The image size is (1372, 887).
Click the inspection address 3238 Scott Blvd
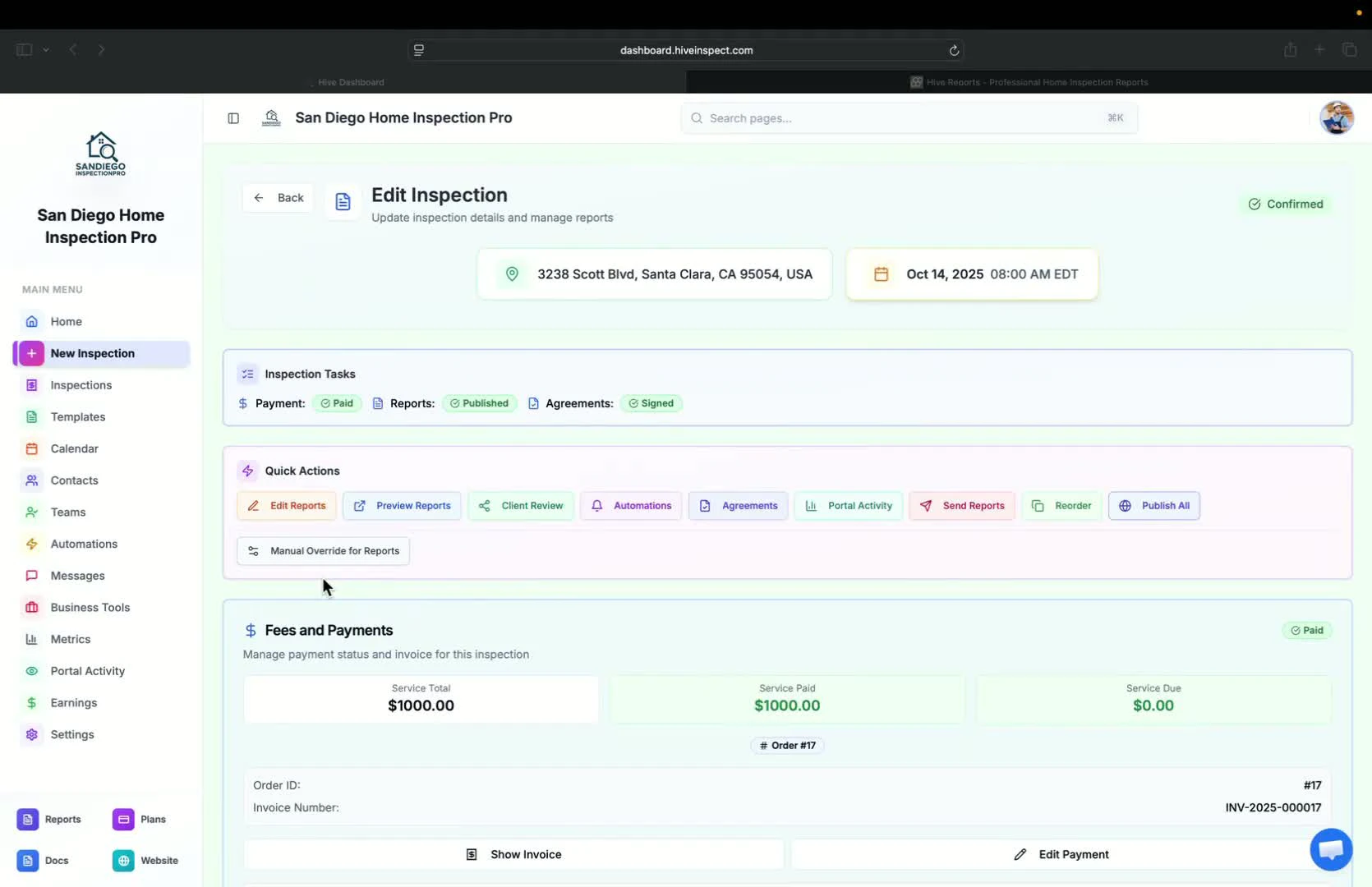tap(674, 274)
